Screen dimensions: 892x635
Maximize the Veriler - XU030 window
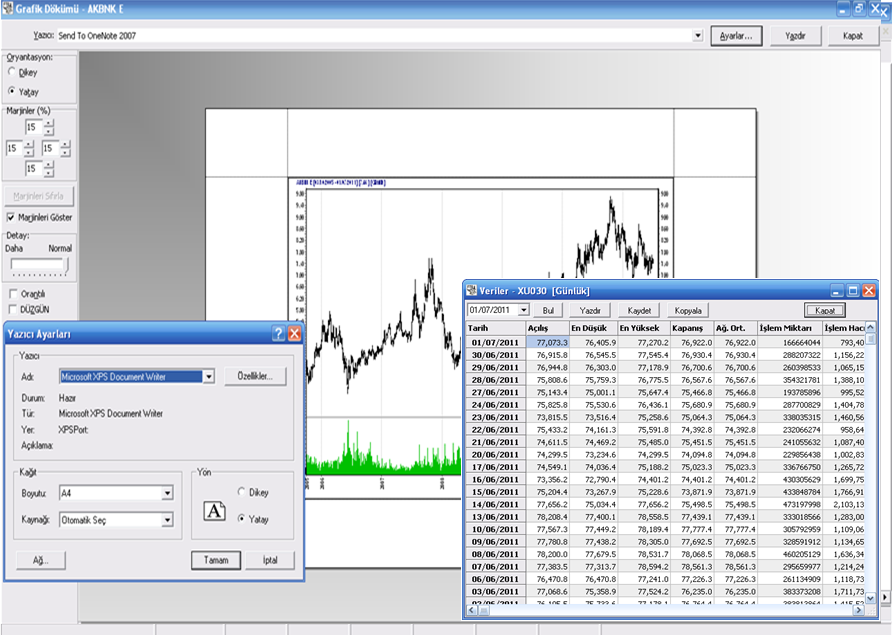853,291
